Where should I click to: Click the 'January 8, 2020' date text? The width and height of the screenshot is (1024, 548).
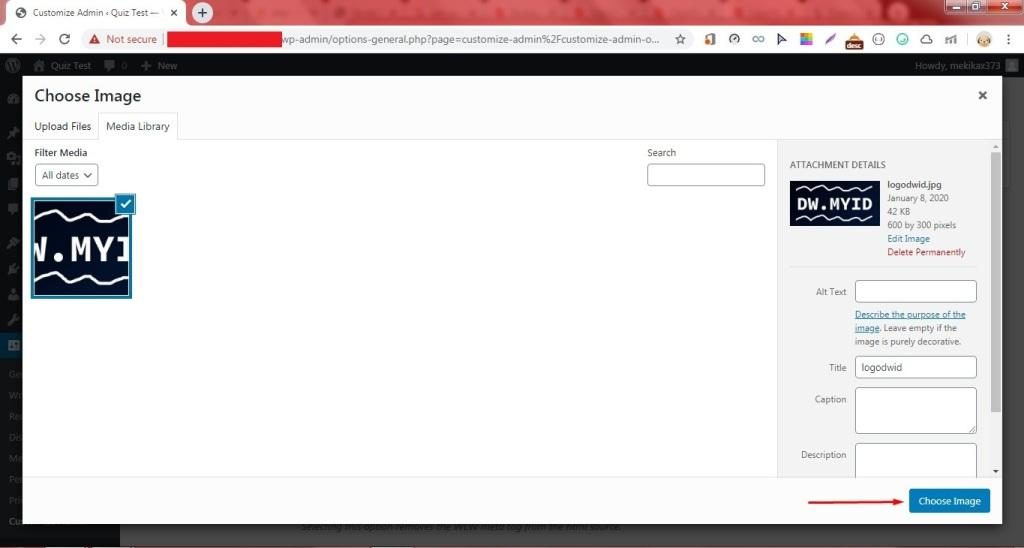tap(918, 198)
